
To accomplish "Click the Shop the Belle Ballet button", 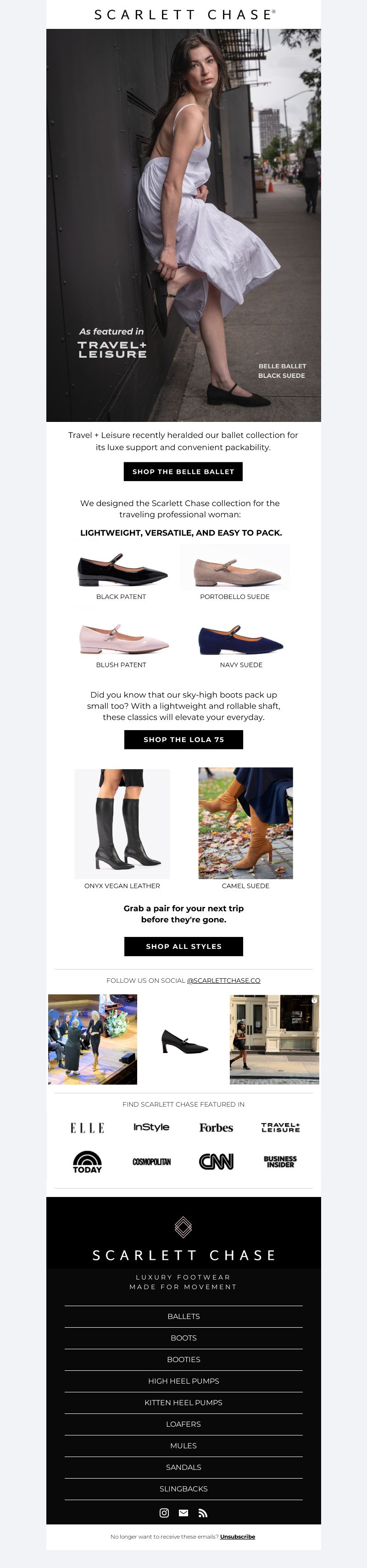I will click(183, 472).
